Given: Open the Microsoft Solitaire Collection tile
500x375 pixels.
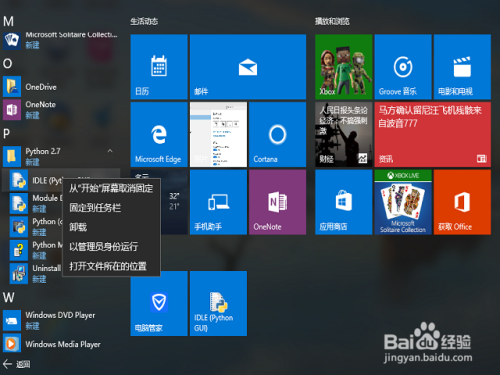Looking at the screenshot, I should [x=403, y=202].
